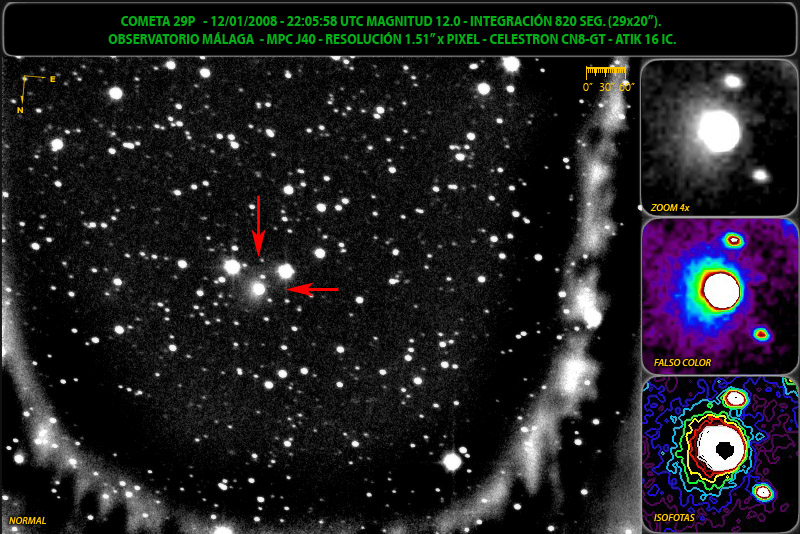Click the 'MPC J40' text in header
The width and height of the screenshot is (800, 534).
pos(291,39)
